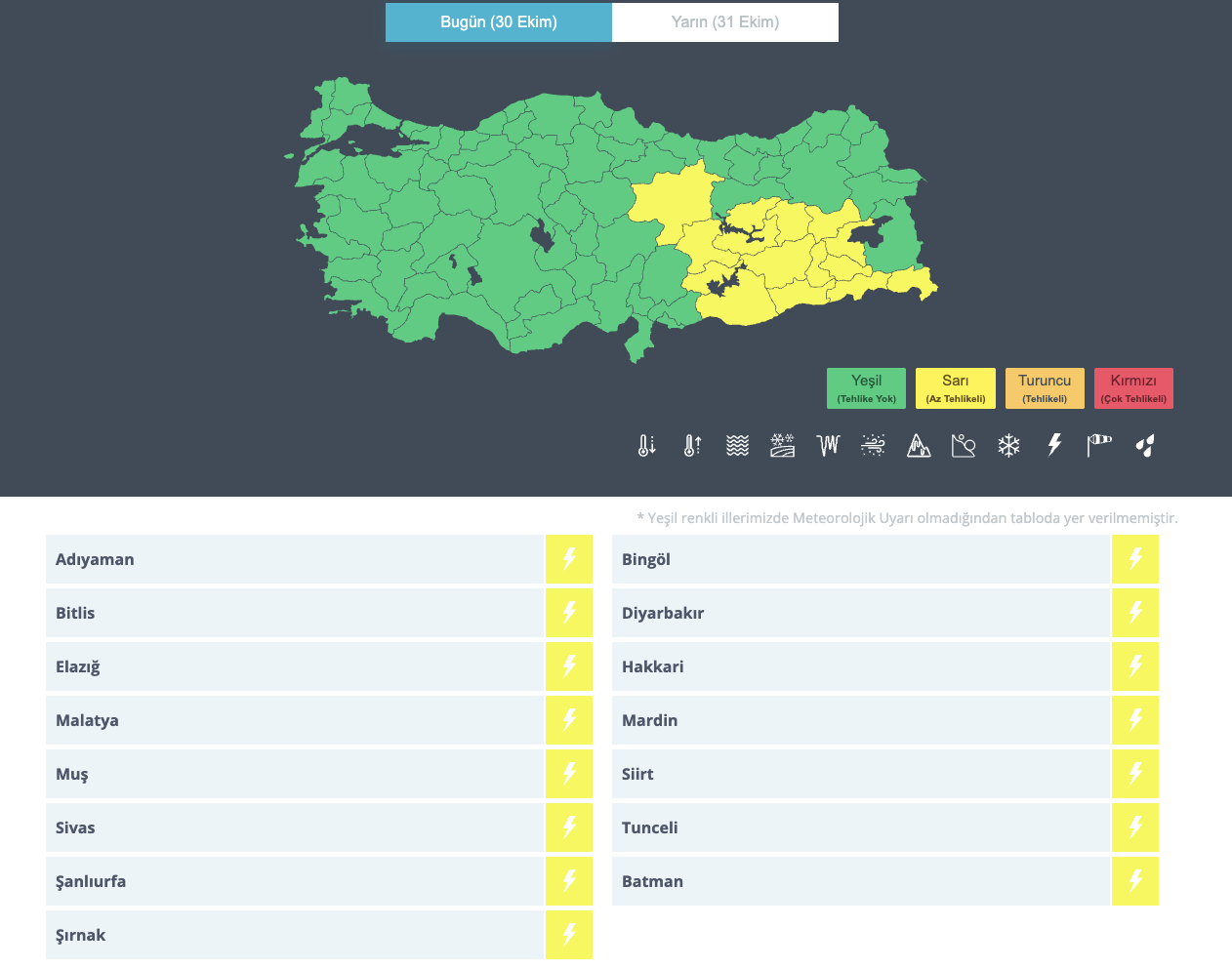Click the hot temperature thermometer icon
This screenshot has height=968, width=1232.
click(x=692, y=446)
